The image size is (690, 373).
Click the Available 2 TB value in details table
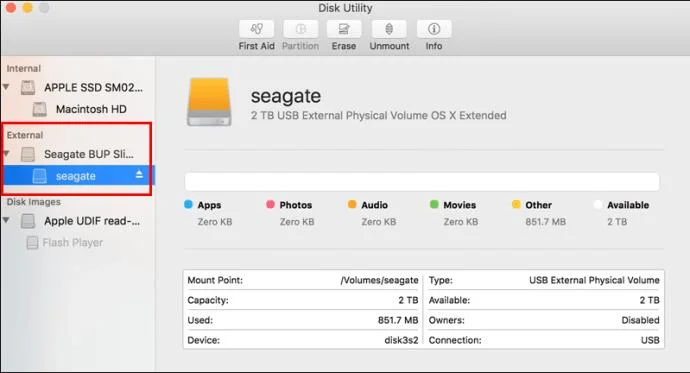point(650,300)
